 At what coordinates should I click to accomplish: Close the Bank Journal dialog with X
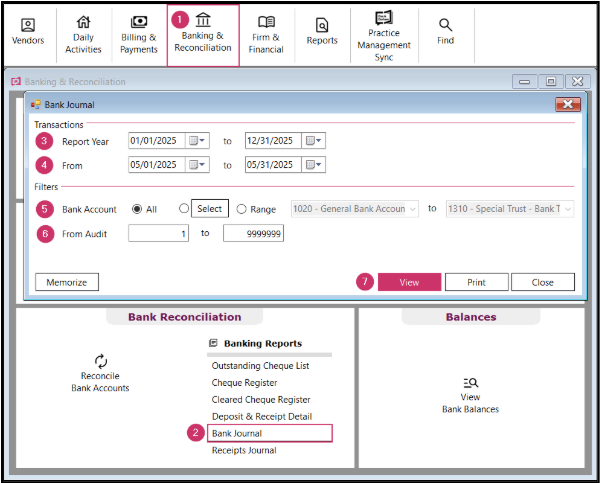[568, 104]
